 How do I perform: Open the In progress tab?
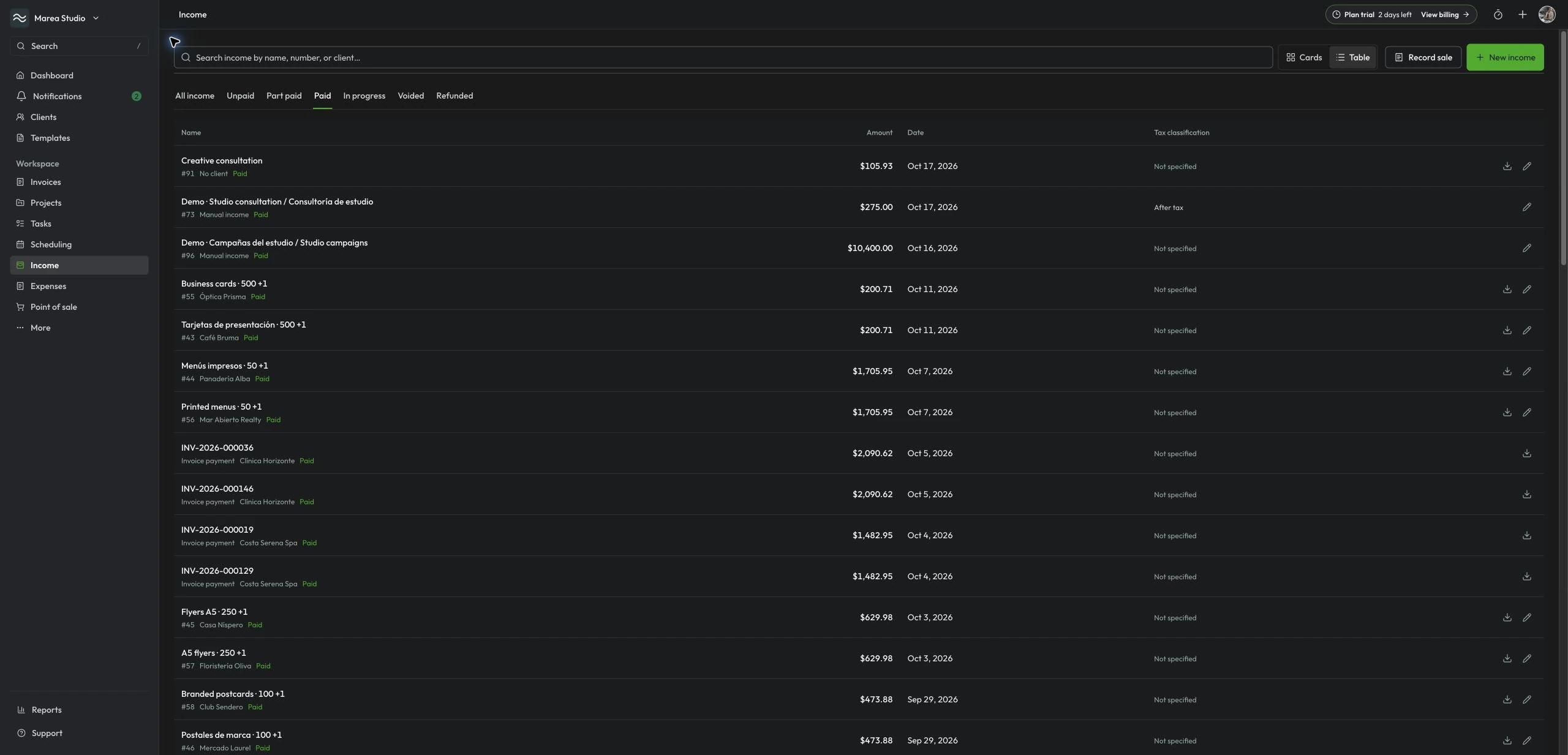coord(364,96)
